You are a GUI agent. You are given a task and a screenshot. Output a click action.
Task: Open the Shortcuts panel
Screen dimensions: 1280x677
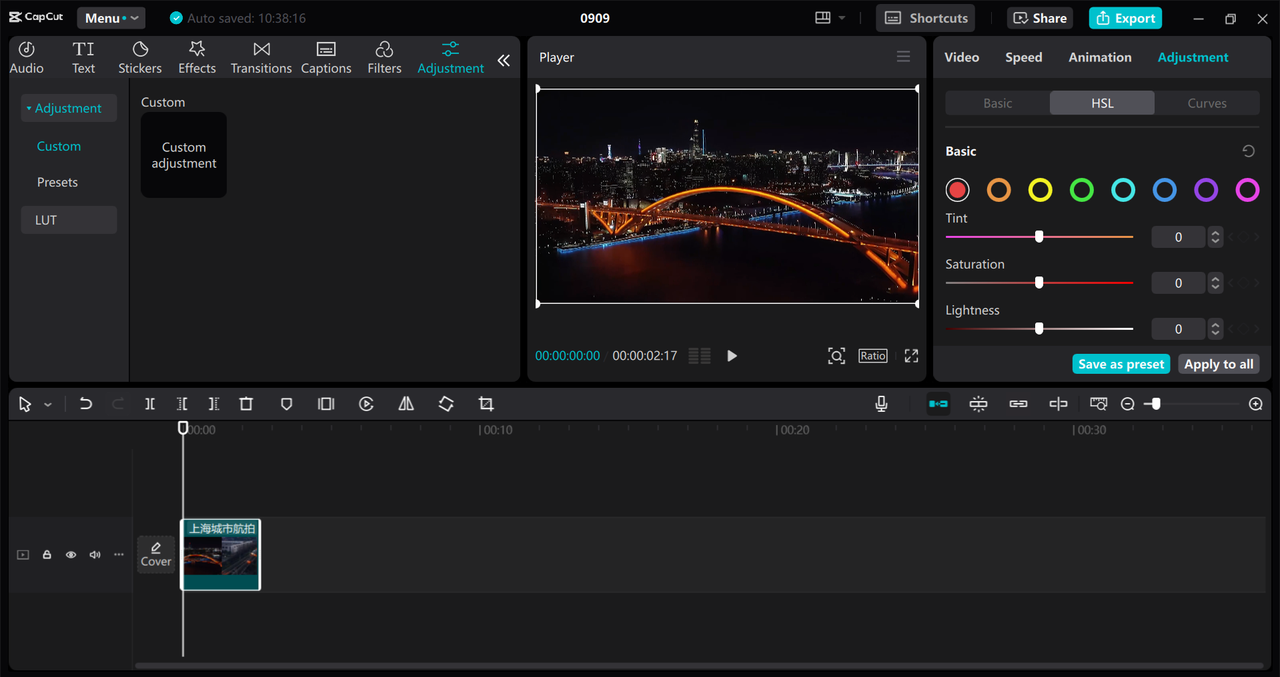coord(926,18)
